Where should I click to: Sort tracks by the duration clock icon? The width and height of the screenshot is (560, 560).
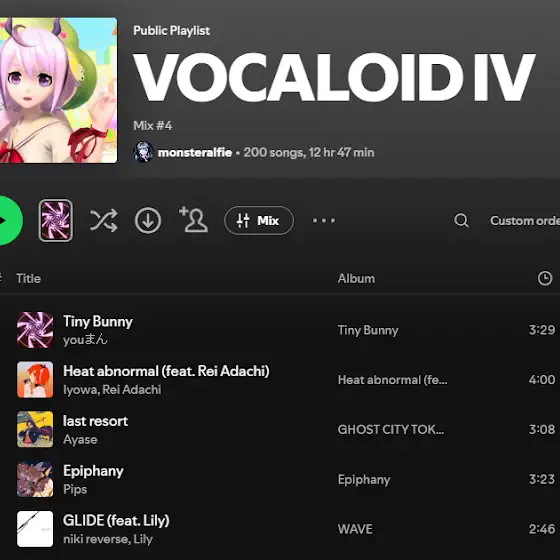pyautogui.click(x=545, y=278)
